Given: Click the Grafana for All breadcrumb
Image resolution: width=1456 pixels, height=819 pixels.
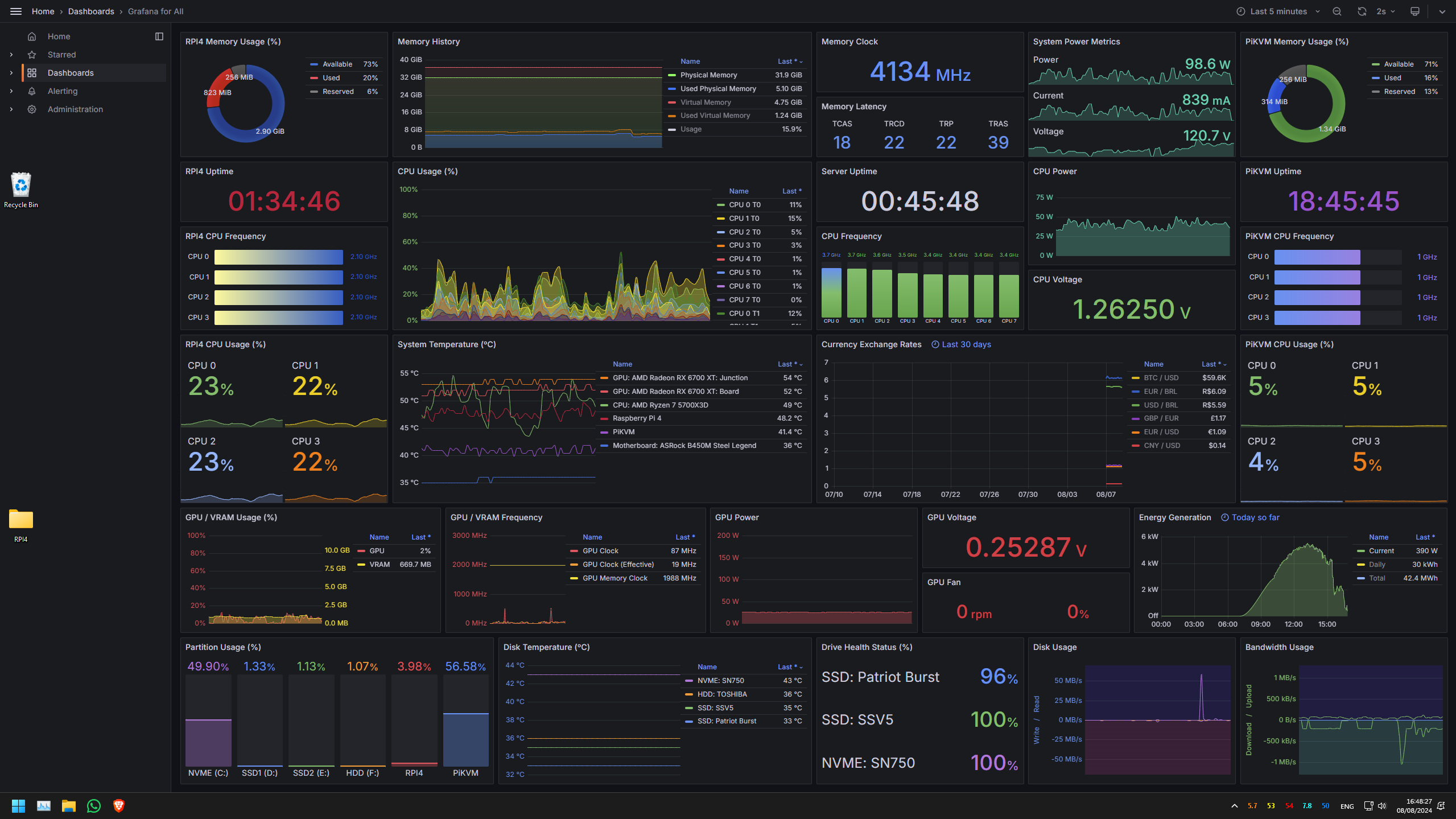Looking at the screenshot, I should [155, 11].
